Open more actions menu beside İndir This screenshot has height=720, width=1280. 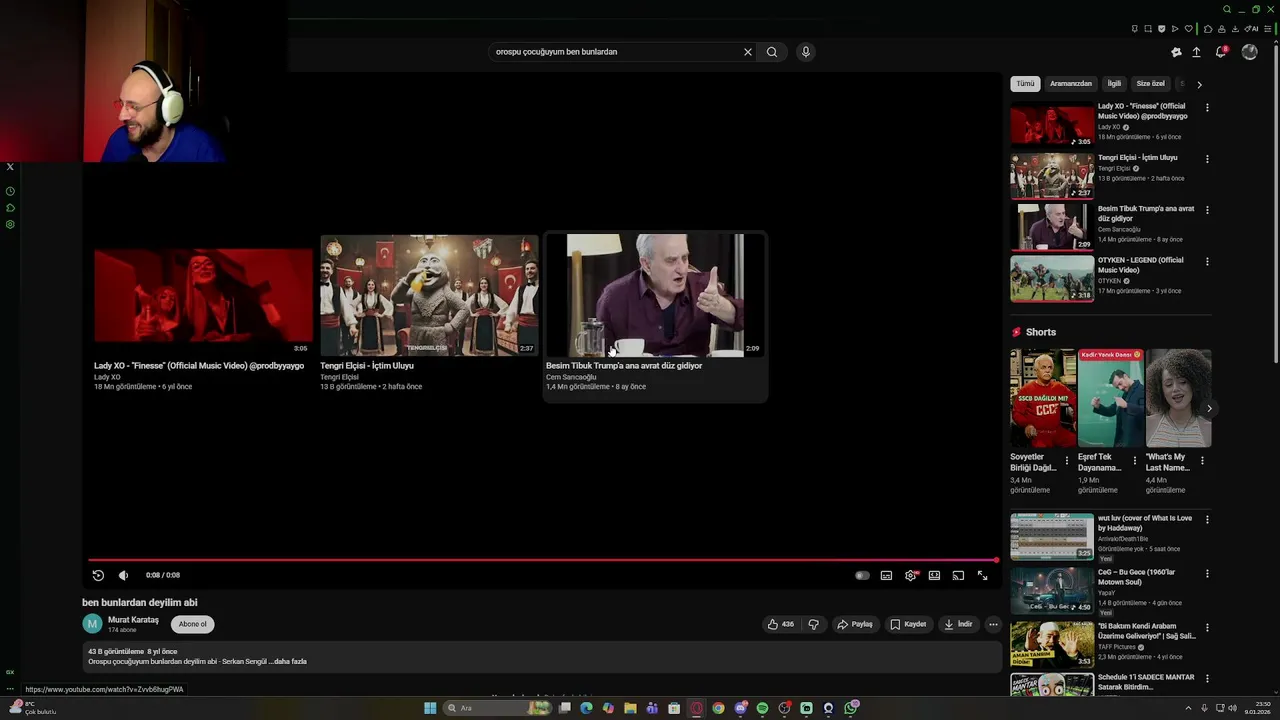tap(993, 624)
